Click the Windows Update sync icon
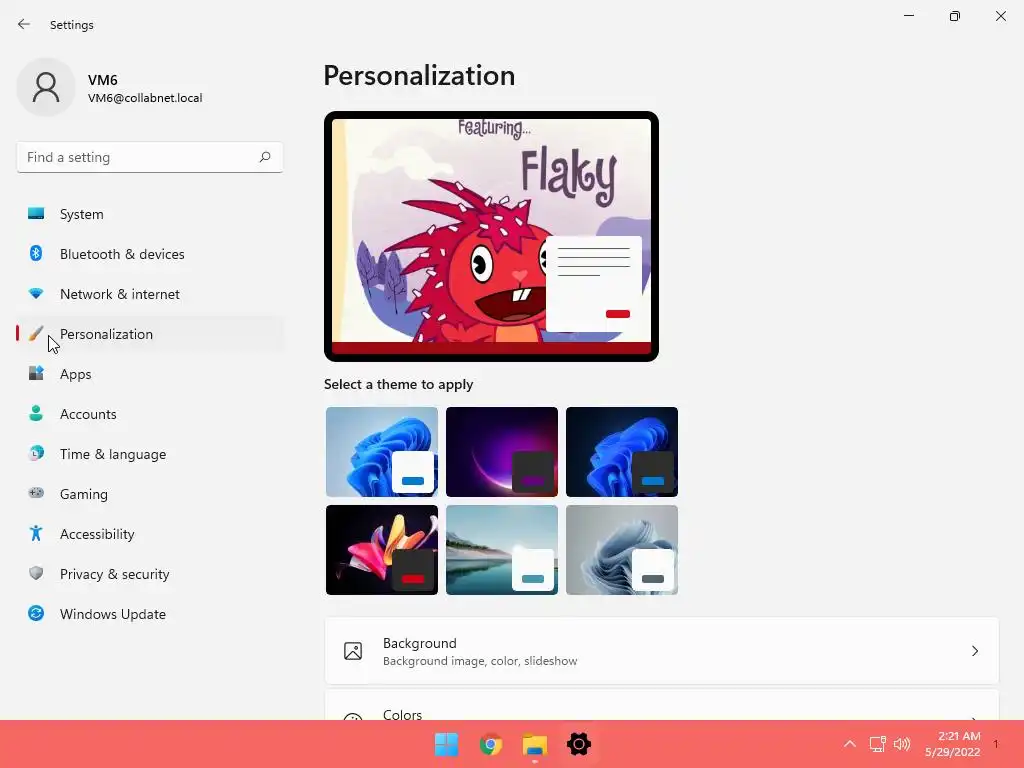 point(36,613)
